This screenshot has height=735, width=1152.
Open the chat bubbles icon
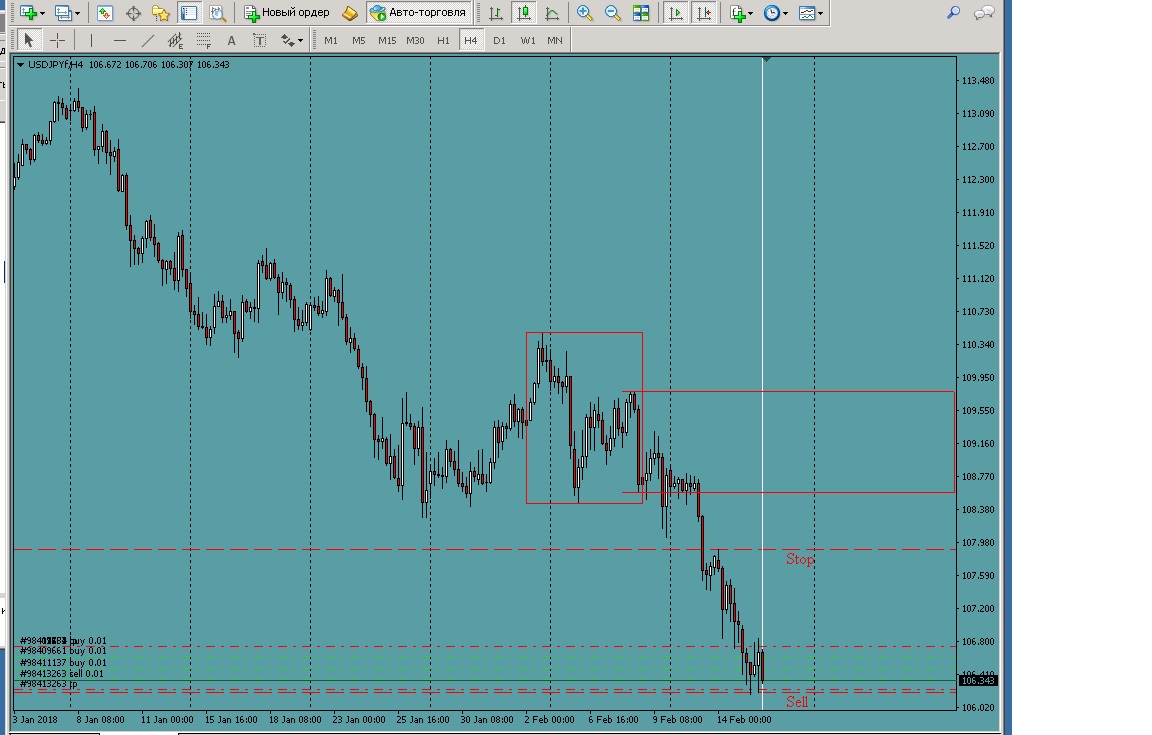[984, 12]
